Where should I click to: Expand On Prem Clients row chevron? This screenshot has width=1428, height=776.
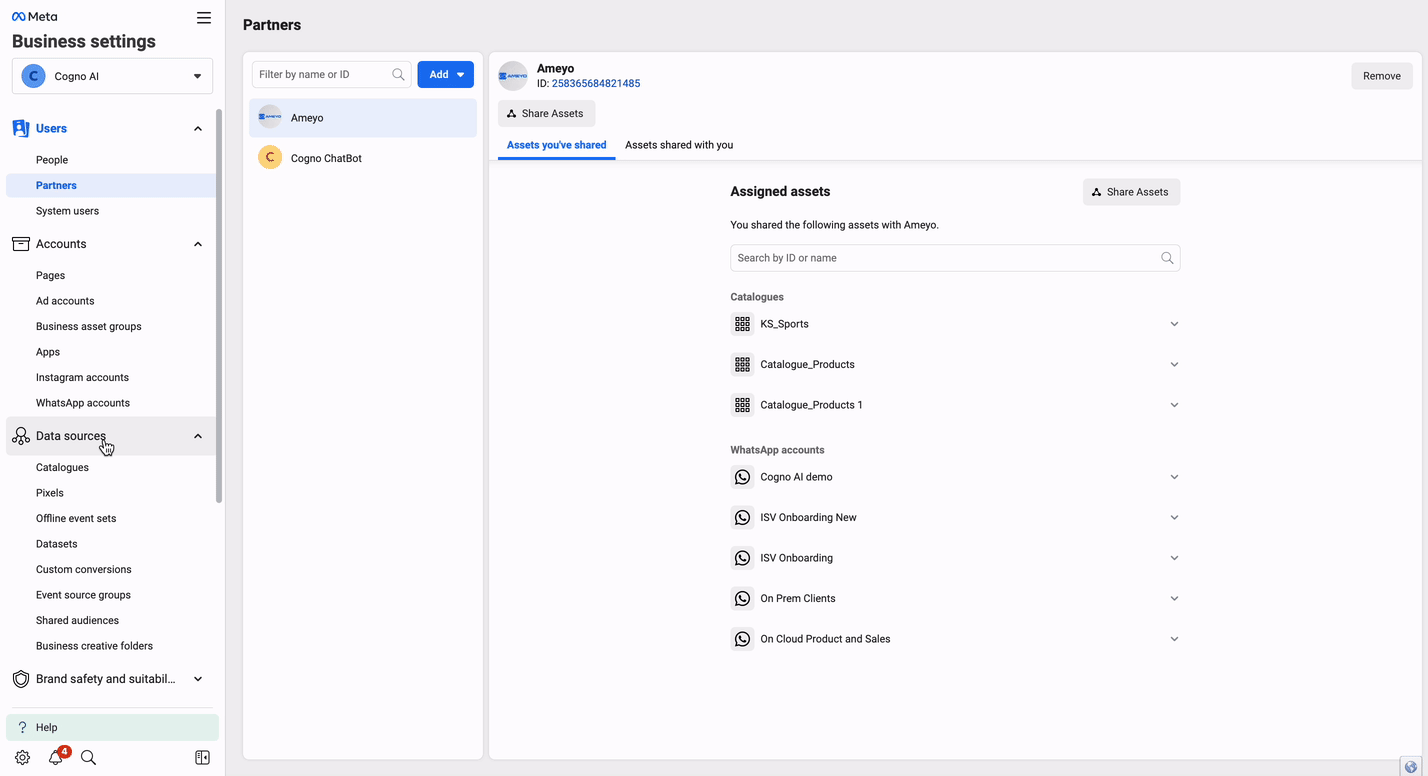[1174, 598]
